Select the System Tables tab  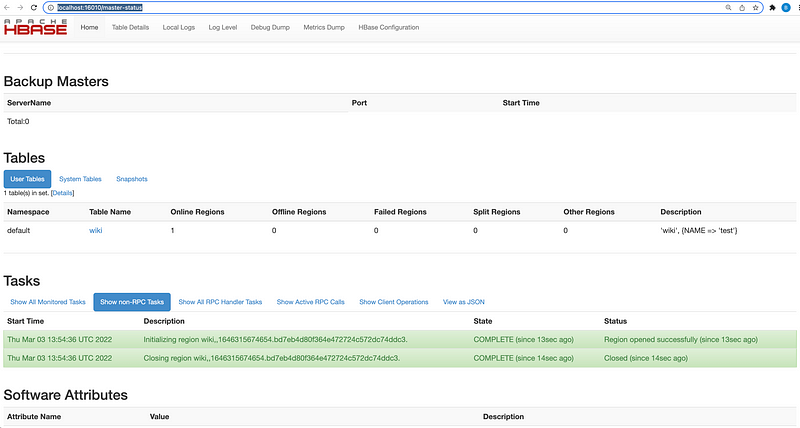pyautogui.click(x=80, y=179)
